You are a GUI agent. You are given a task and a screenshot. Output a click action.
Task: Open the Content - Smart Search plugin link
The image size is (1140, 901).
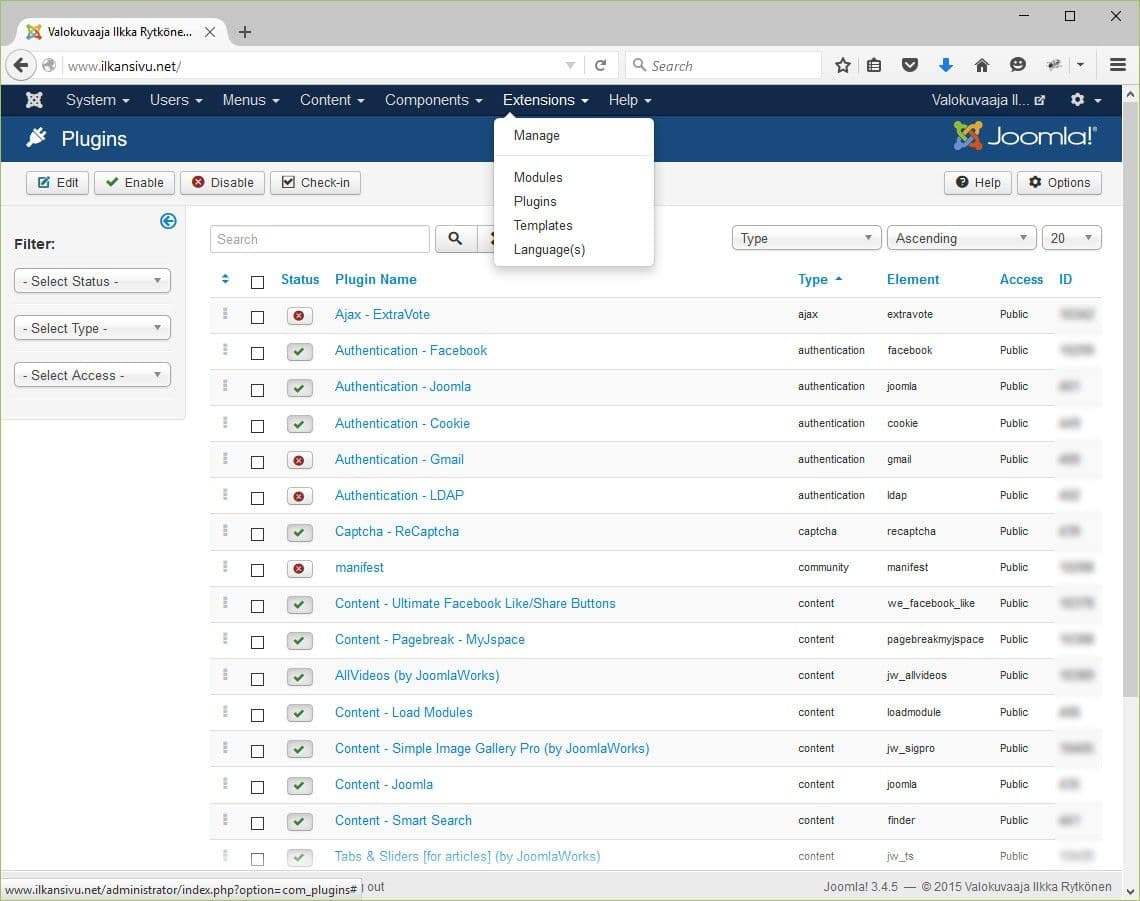point(404,820)
